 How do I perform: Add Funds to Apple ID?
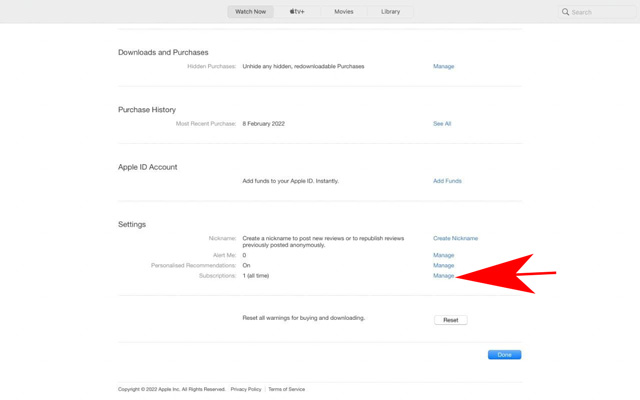pos(447,181)
